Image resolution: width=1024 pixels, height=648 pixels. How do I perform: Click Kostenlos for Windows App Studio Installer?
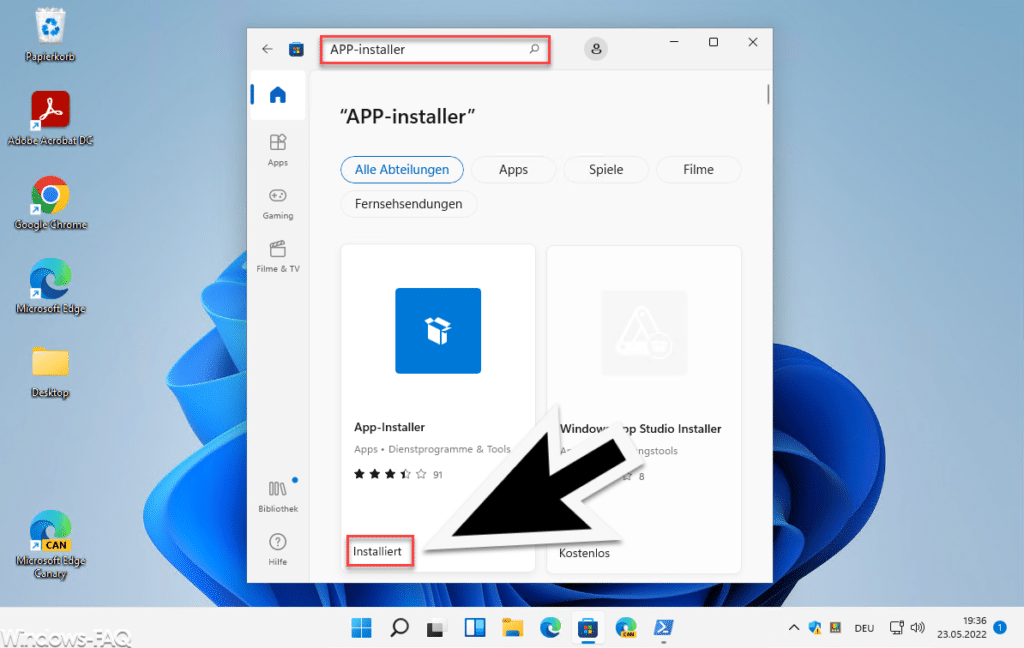tap(584, 553)
